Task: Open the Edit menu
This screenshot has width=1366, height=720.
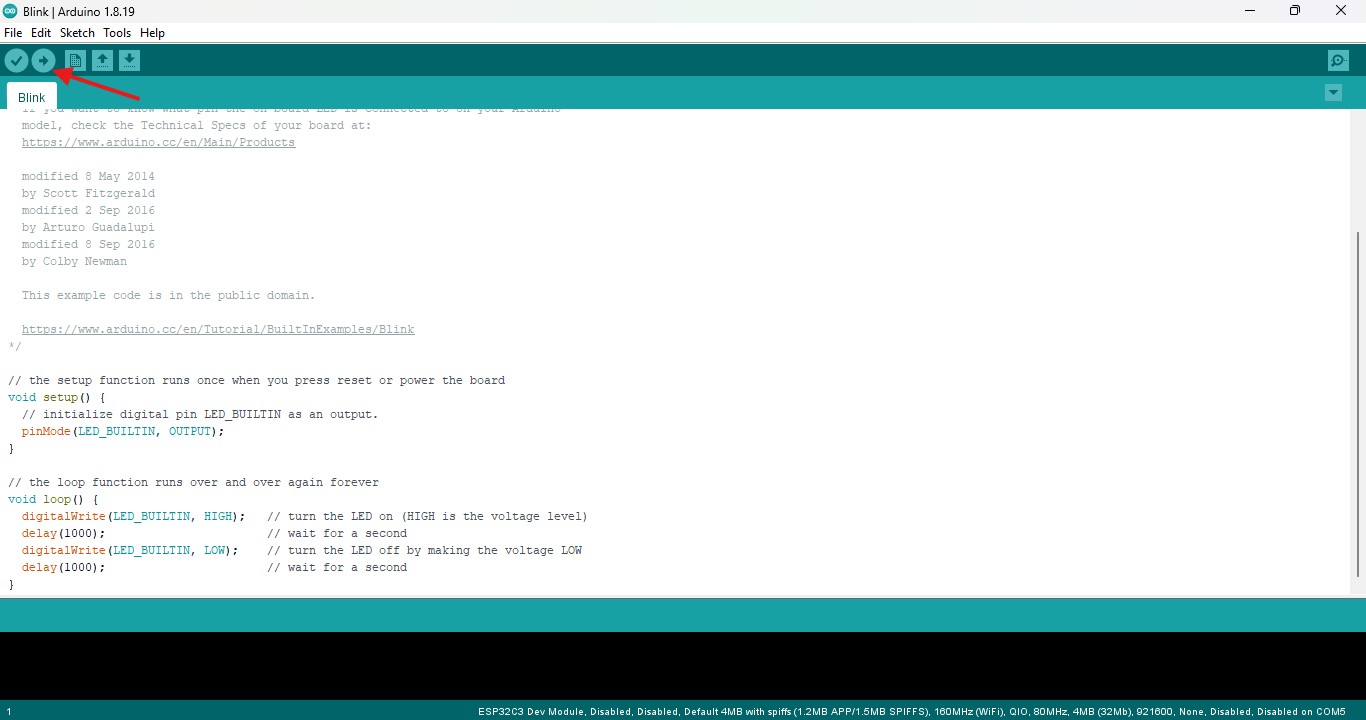Action: click(41, 33)
